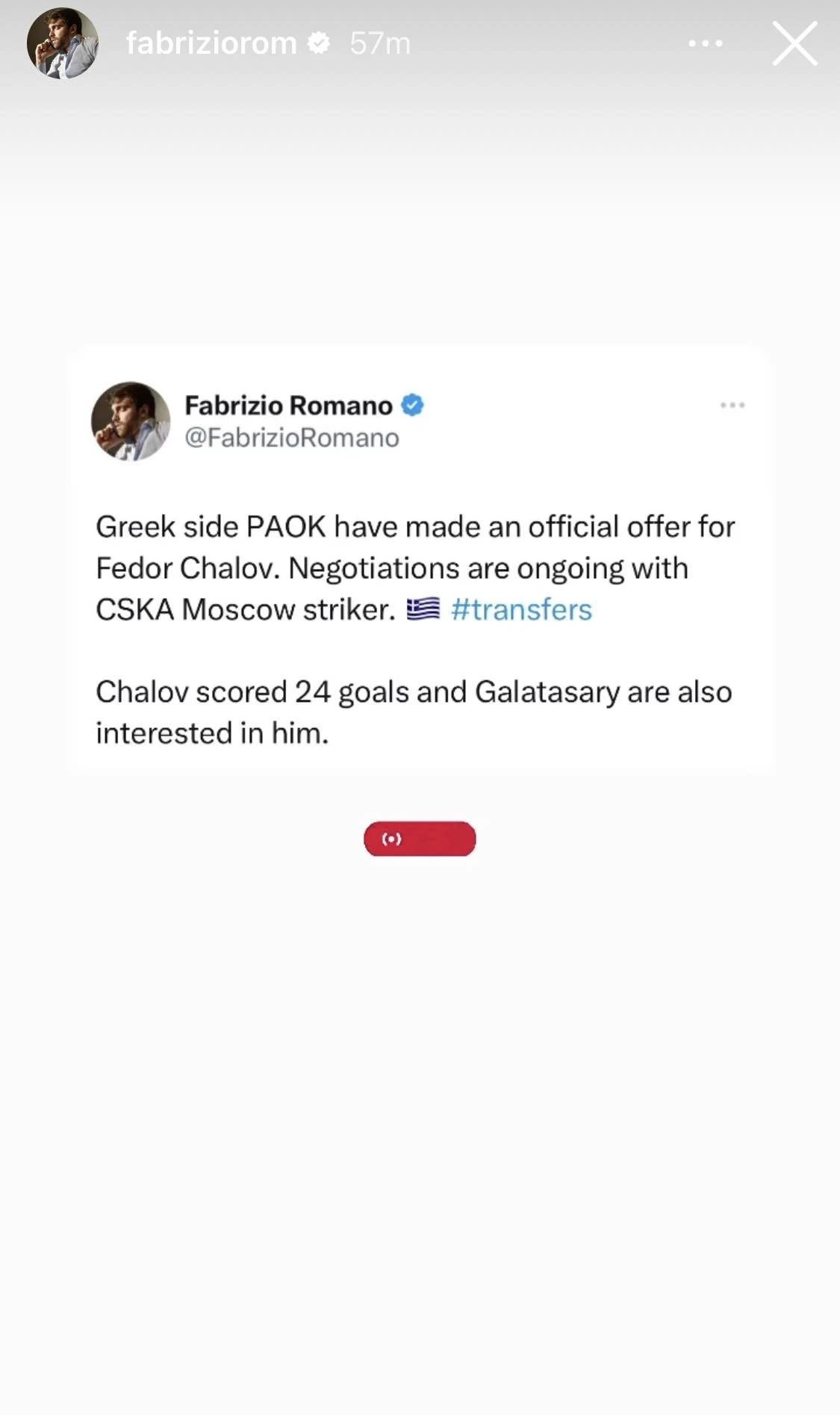
Task: Click the broadcast icon in red sticker
Action: pos(392,839)
